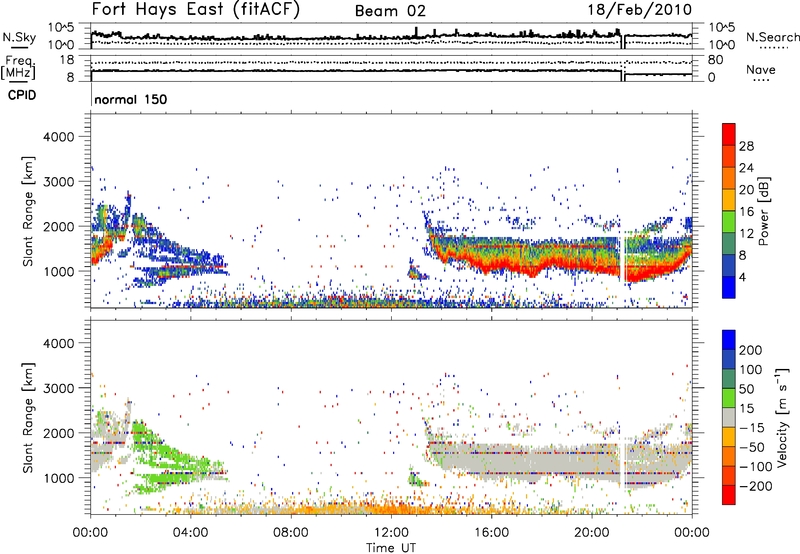The height and width of the screenshot is (554, 800).
Task: Select the "Beam 02" header text
Action: (x=390, y=11)
